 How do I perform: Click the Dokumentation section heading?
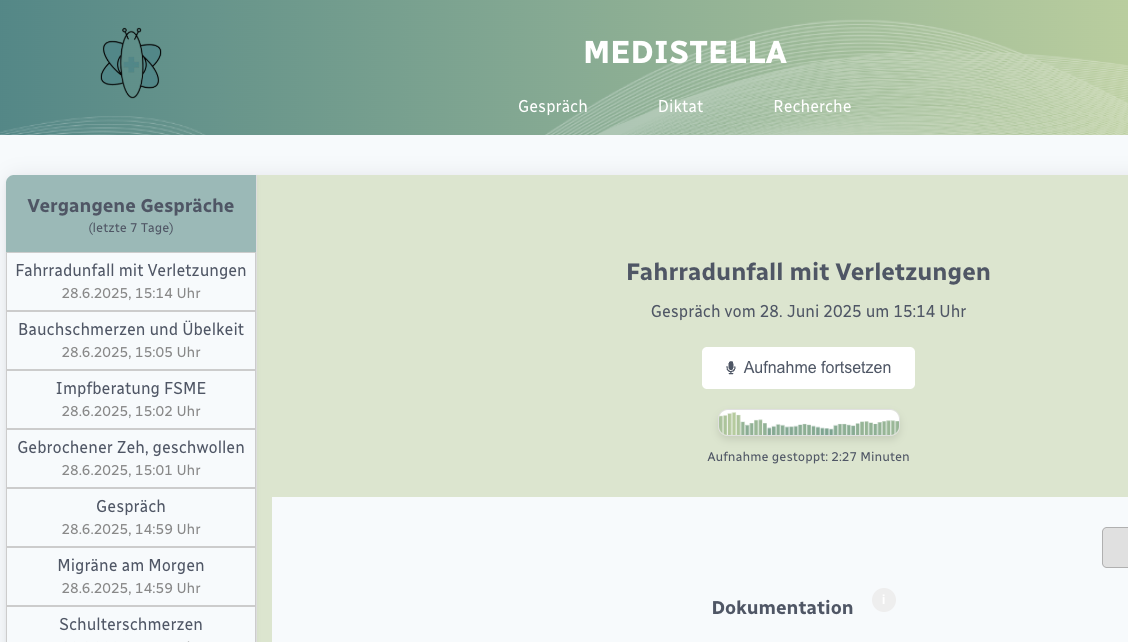coord(782,608)
